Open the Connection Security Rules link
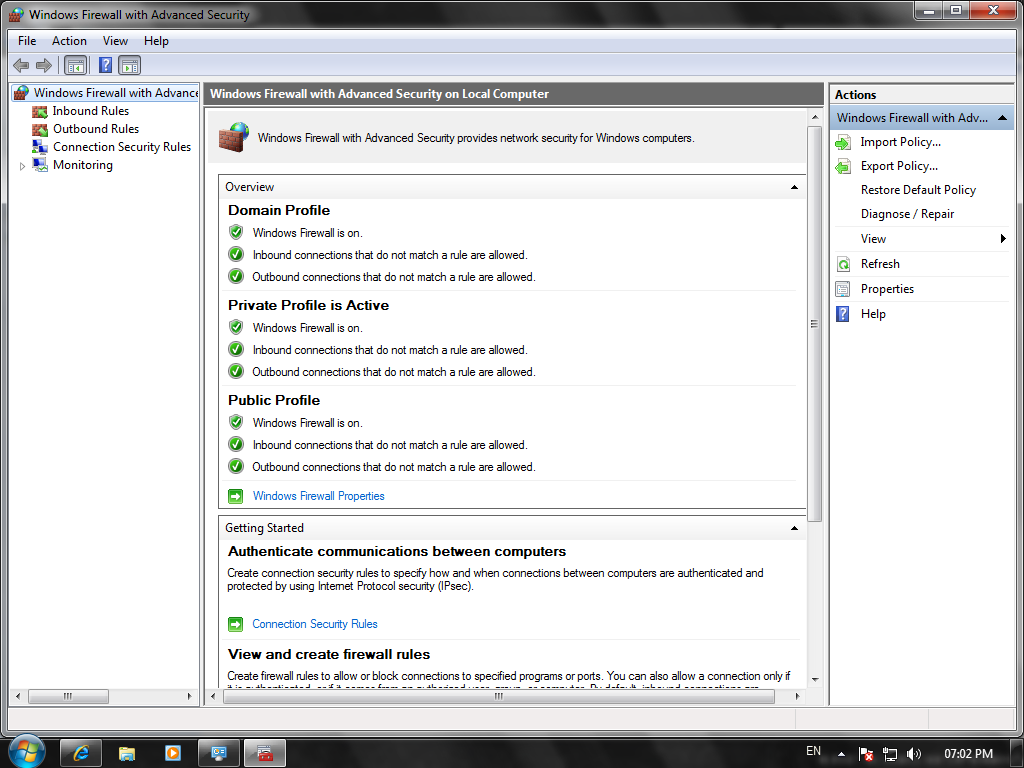This screenshot has height=768, width=1024. (315, 624)
